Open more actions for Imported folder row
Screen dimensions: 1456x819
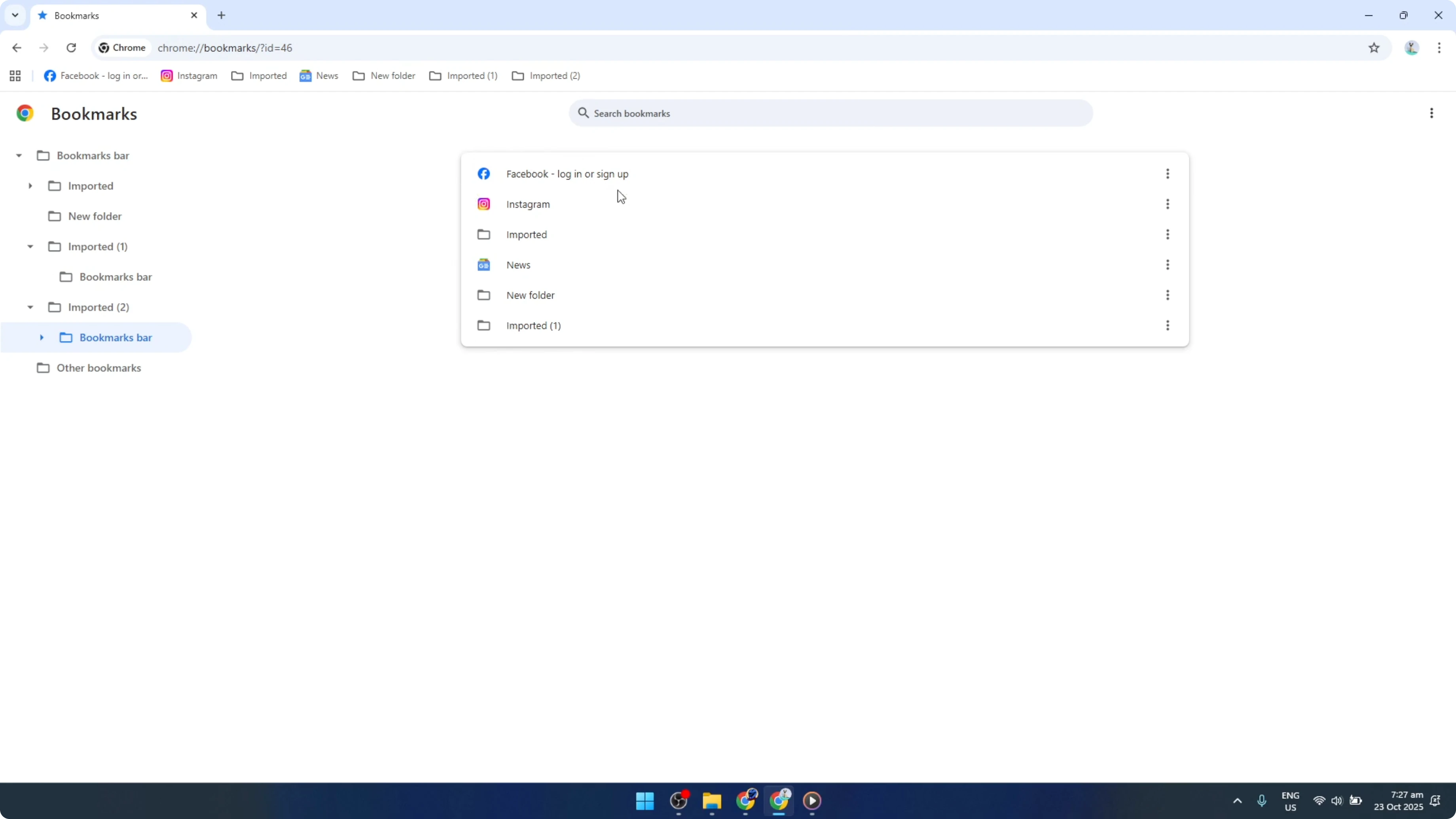click(x=1168, y=235)
